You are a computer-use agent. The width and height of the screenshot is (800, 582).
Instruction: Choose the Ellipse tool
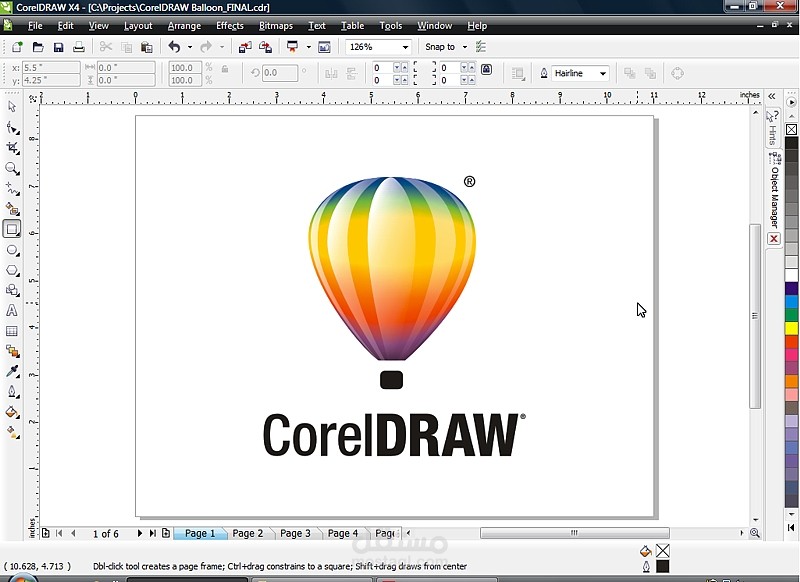(12, 249)
